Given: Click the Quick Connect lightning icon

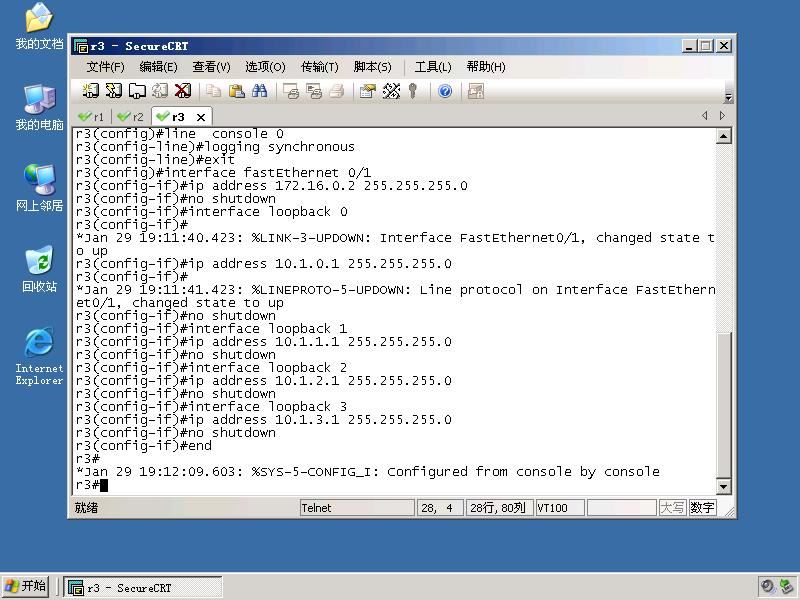Looking at the screenshot, I should pos(113,91).
